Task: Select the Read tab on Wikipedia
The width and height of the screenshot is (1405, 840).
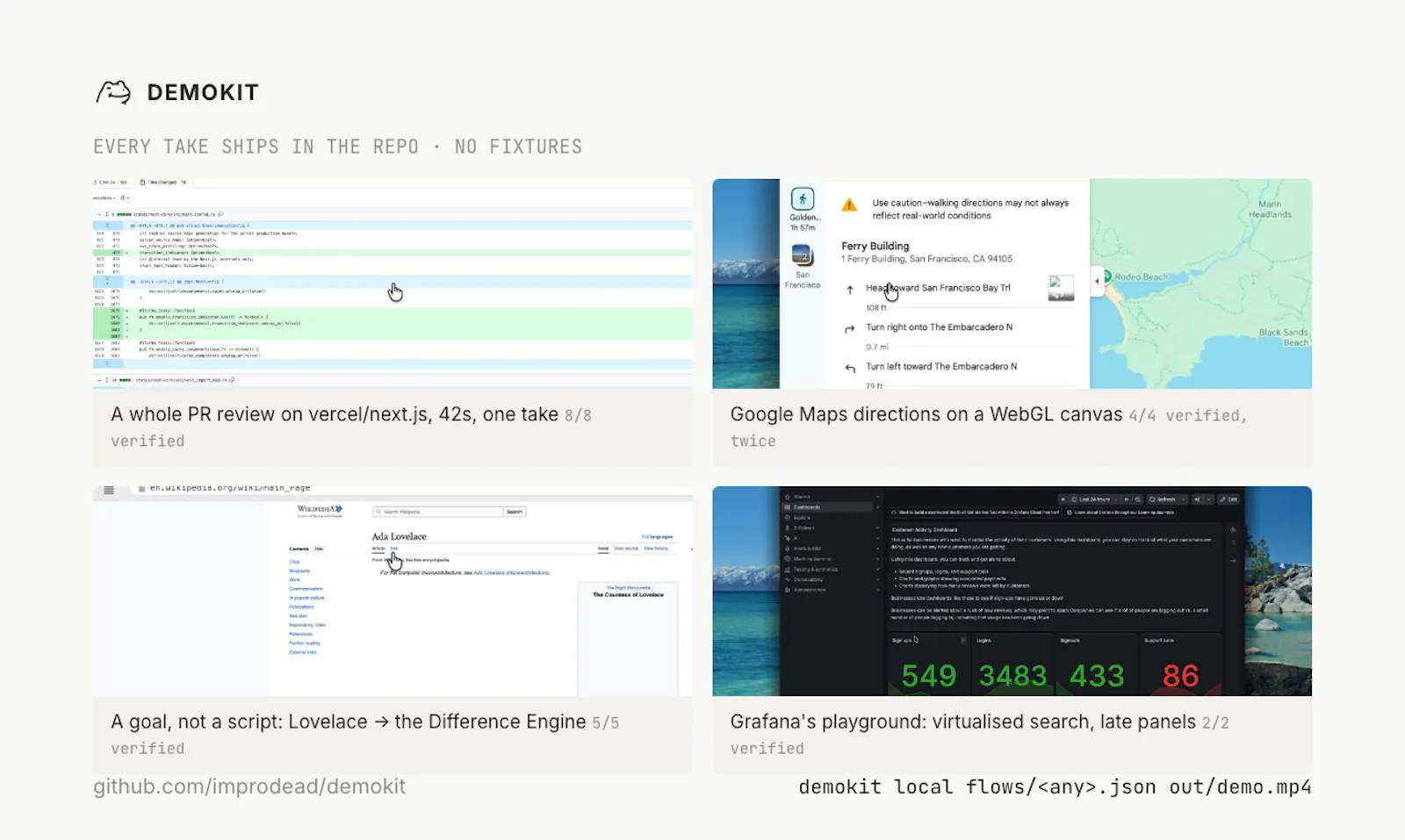Action: (603, 549)
